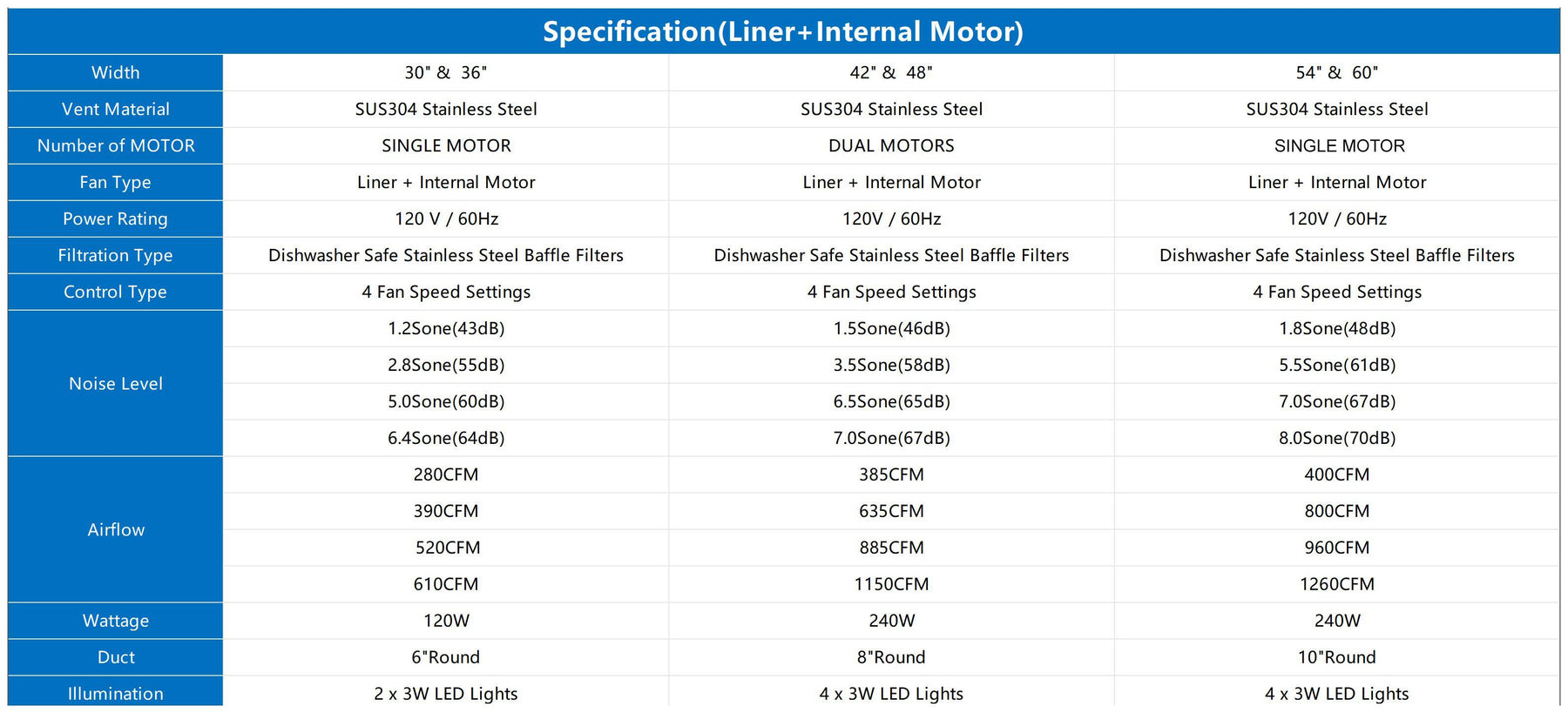Viewport: 1568px width, 713px height.
Task: Click the 1150CFM airflow value
Action: pos(891,584)
